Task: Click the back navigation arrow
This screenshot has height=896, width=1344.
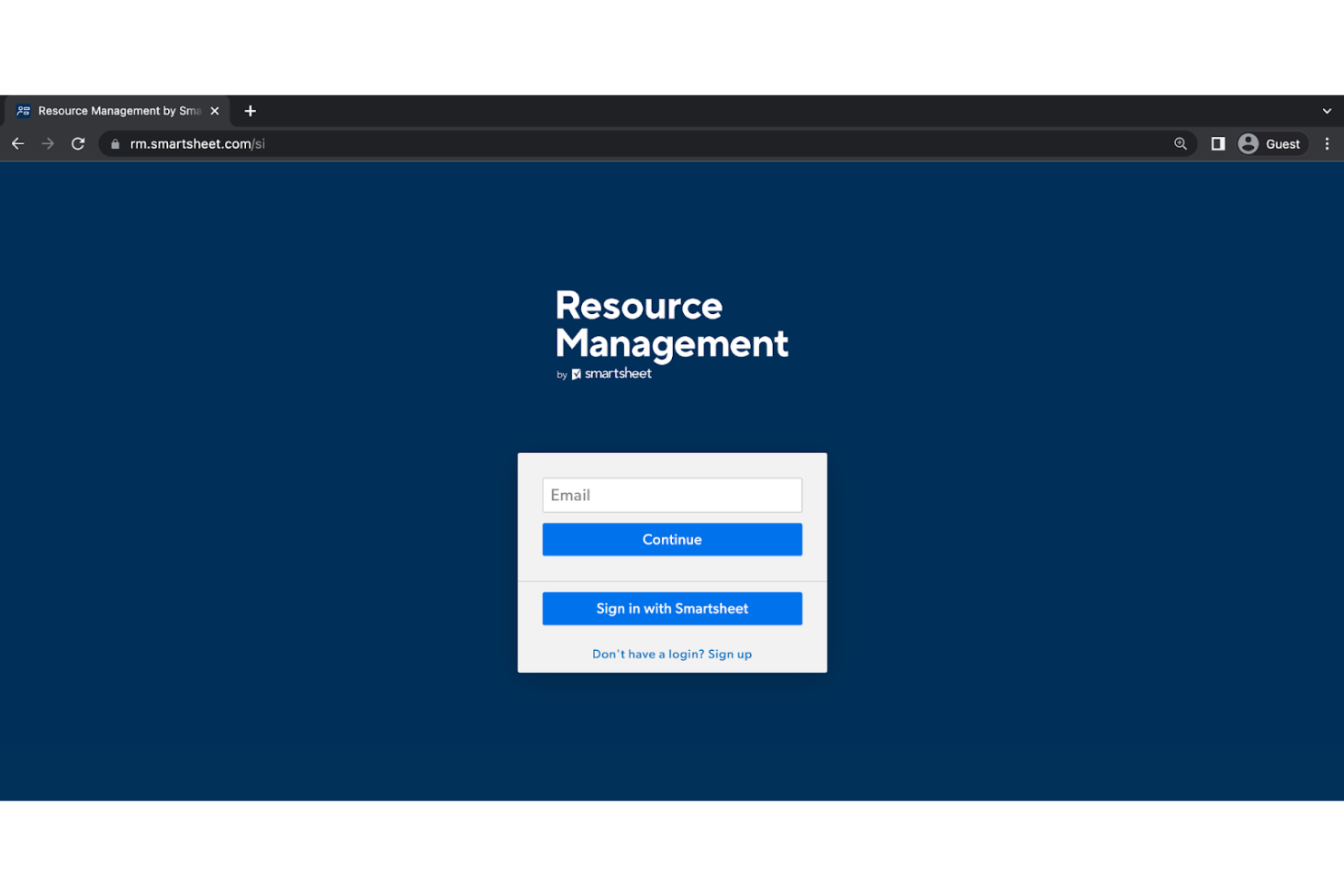Action: pyautogui.click(x=17, y=143)
